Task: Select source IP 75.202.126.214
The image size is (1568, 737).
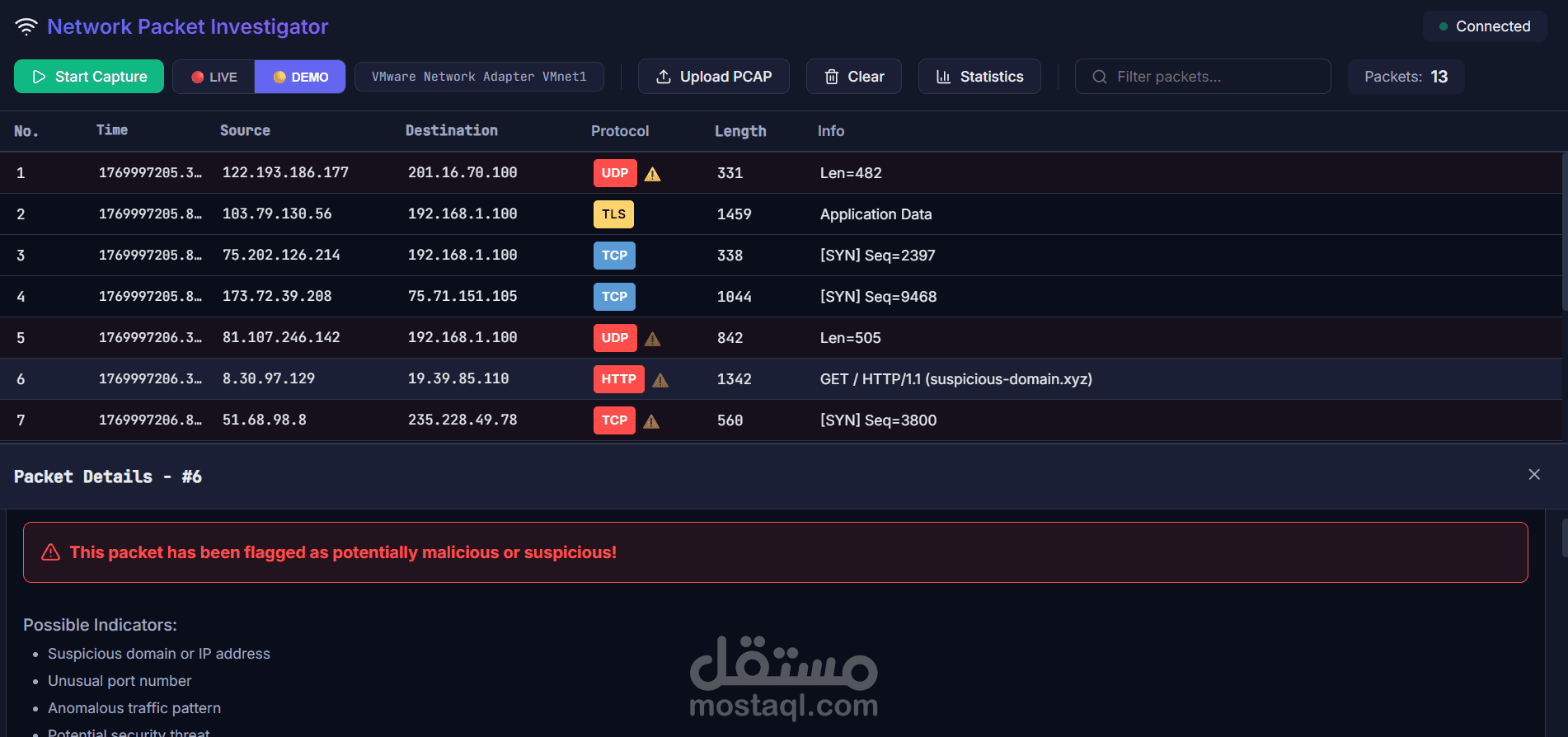Action: [281, 256]
